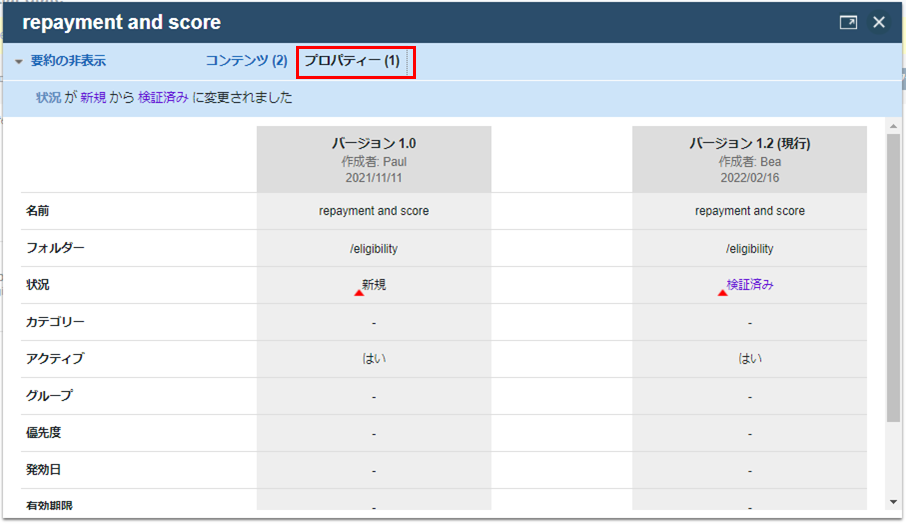
Task: Click 新規 value in version 1.0 column
Action: pos(374,284)
